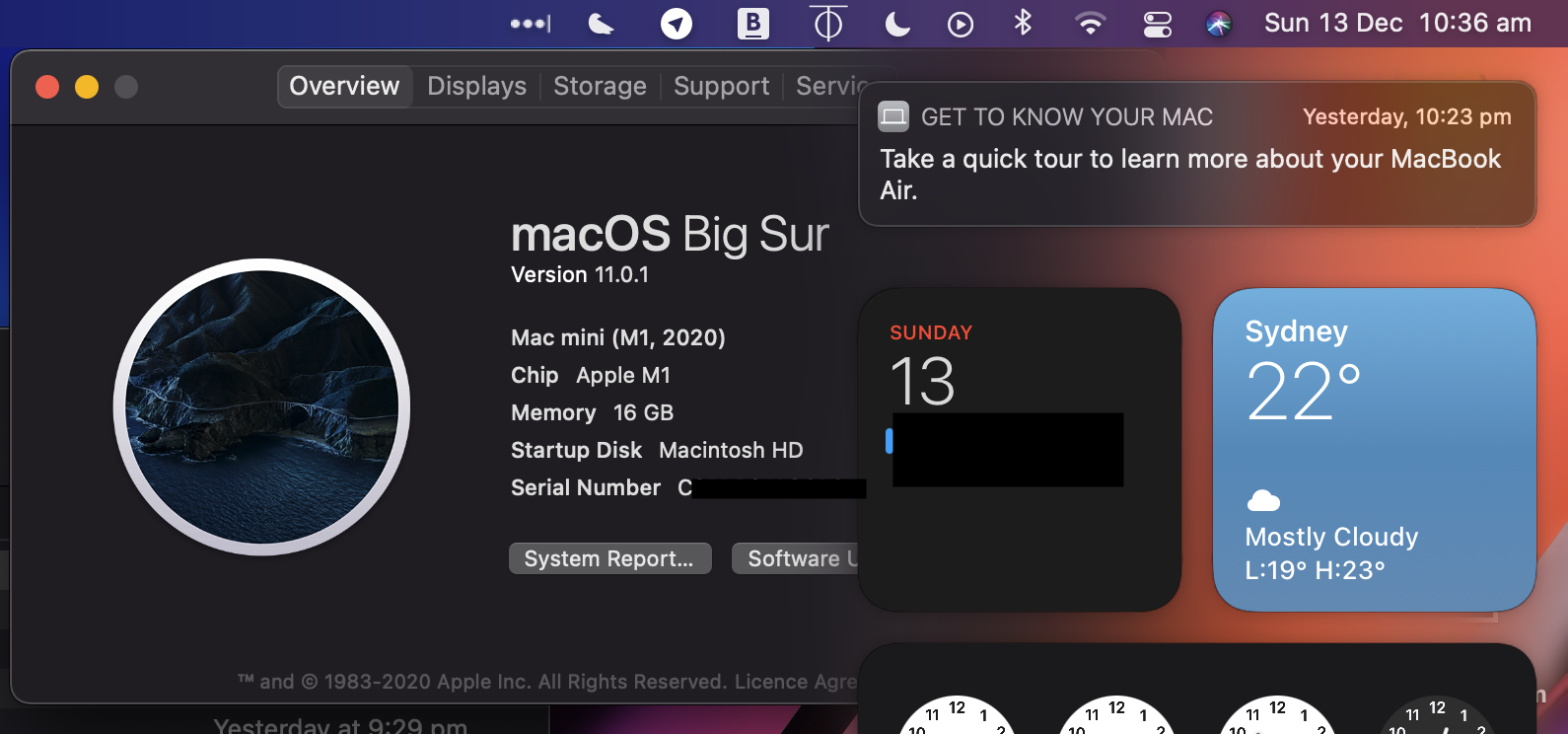Viewport: 1568px width, 734px height.
Task: Click the "L:19° H:23°" temperature range
Action: [1316, 570]
